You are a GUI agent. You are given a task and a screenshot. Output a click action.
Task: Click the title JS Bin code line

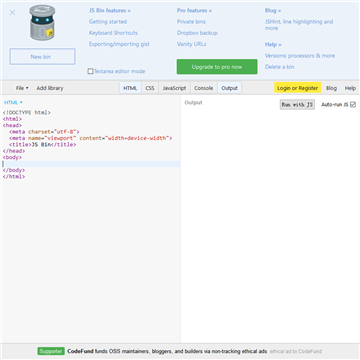click(x=43, y=145)
